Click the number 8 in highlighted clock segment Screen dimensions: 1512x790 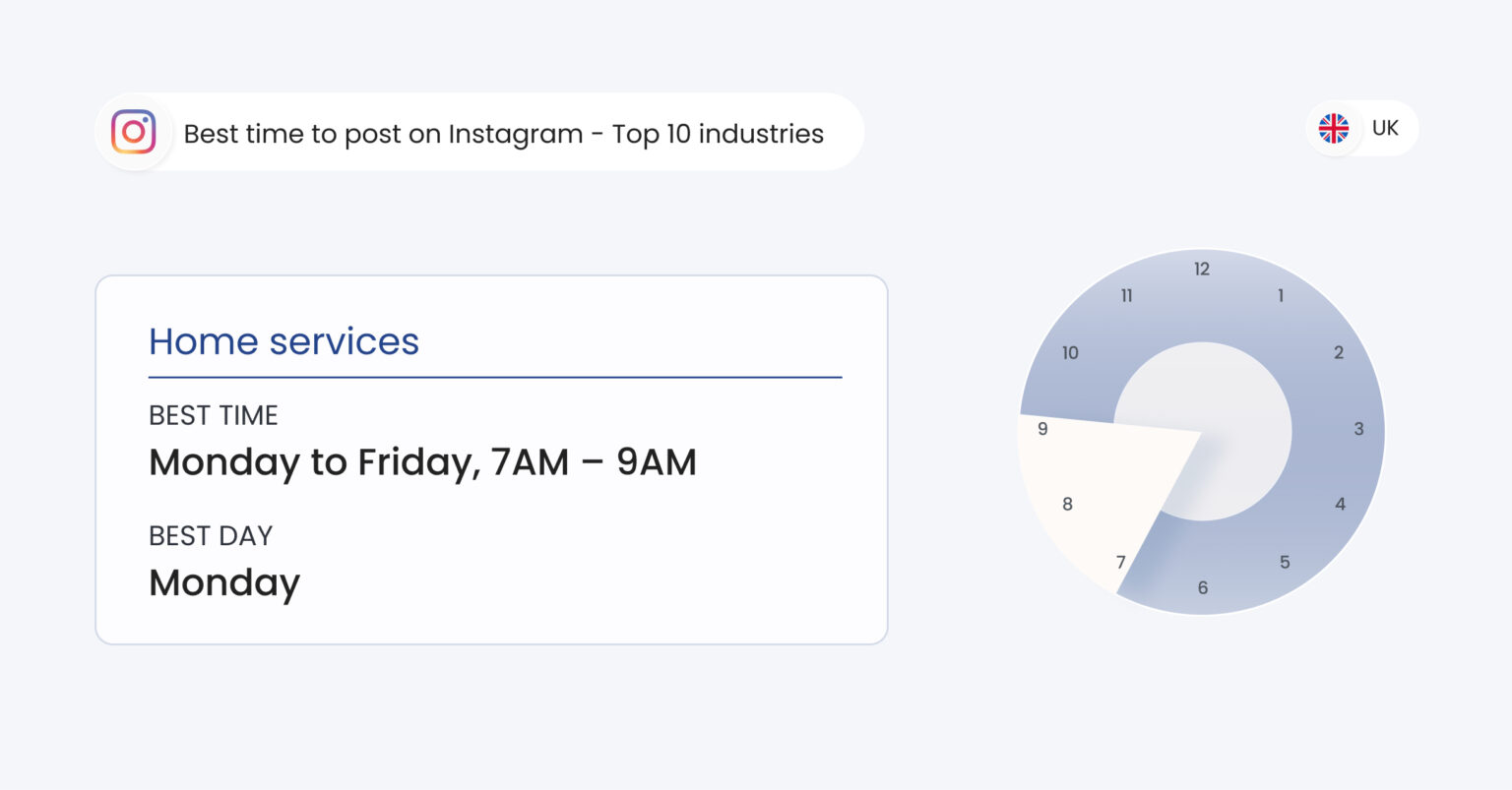point(1067,504)
